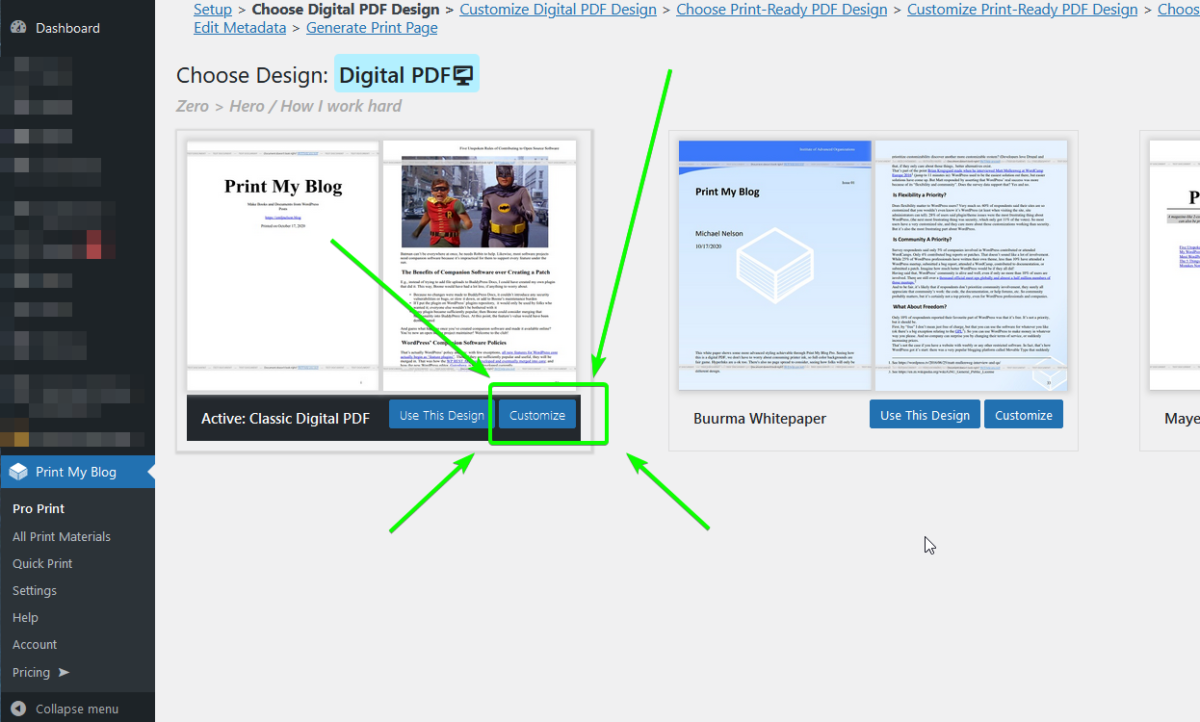Click the Buurma Whitepaper preview thumbnail
The image size is (1200, 722).
(873, 263)
